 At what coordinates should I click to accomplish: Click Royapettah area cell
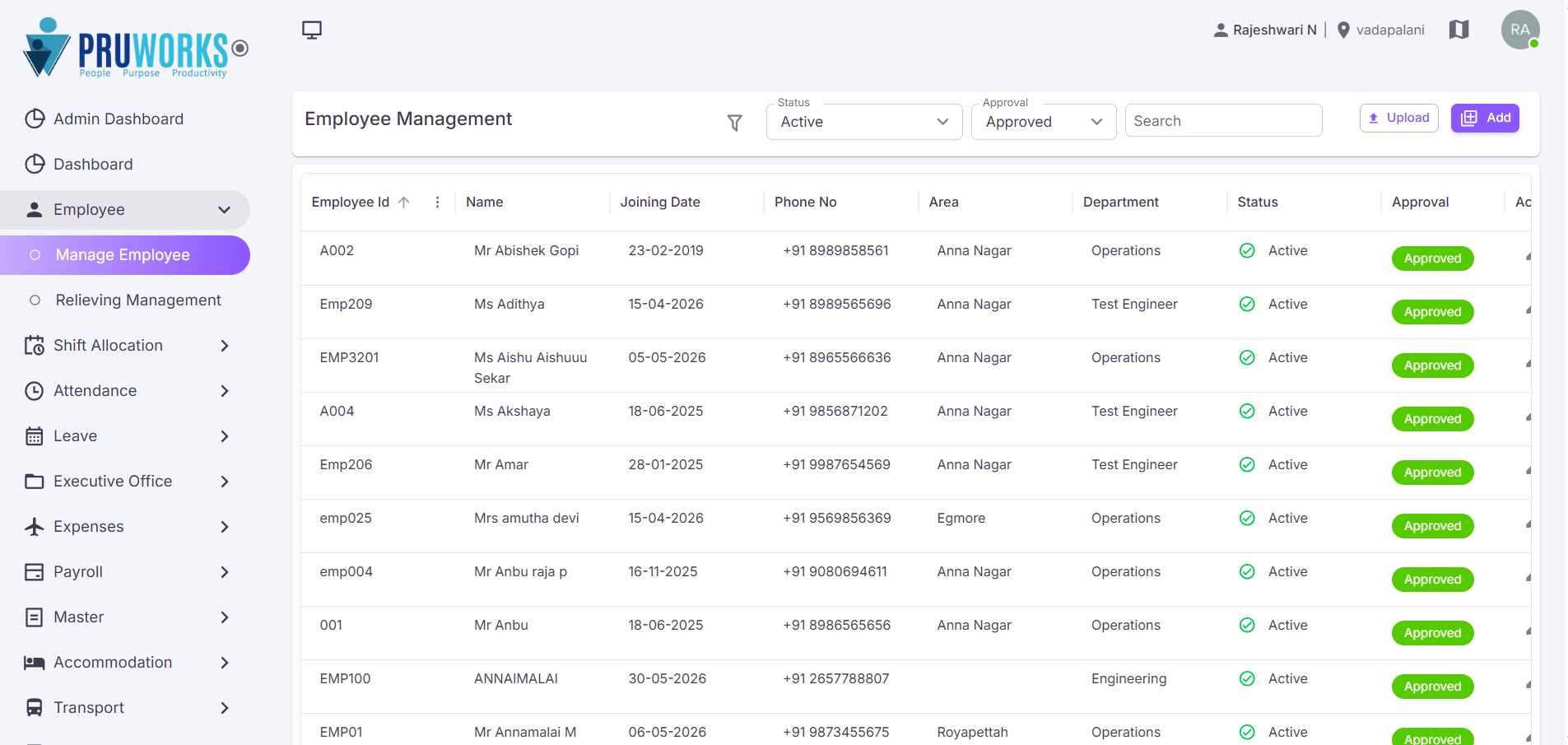point(972,732)
